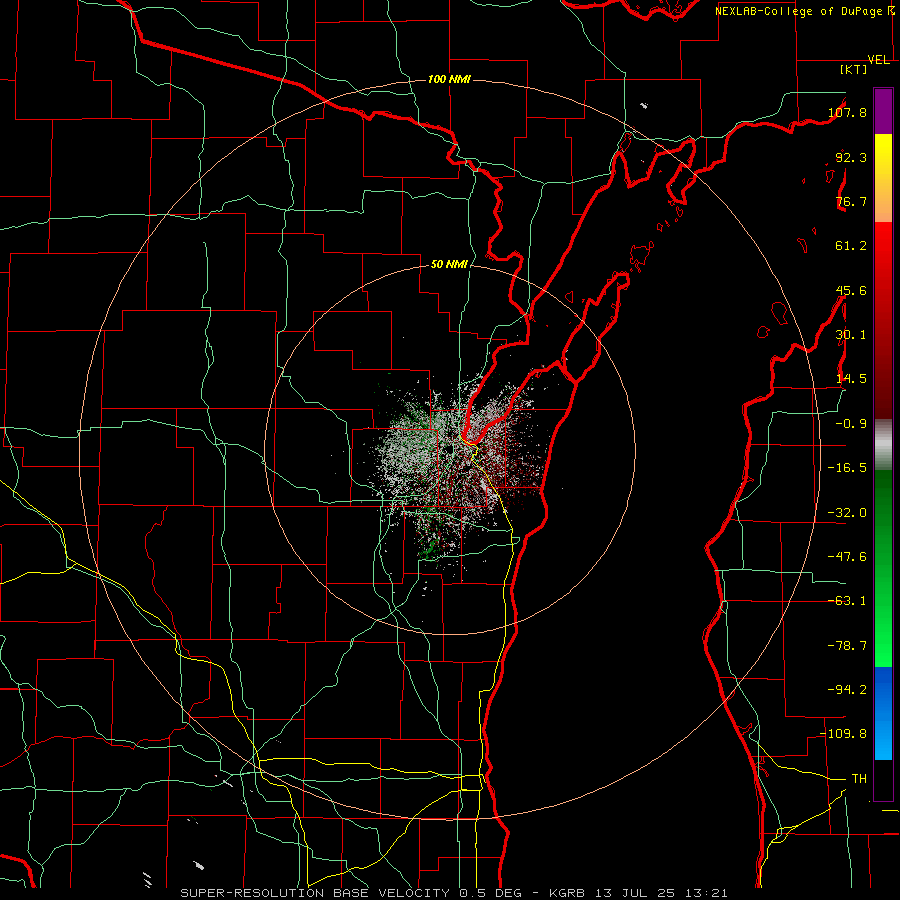Click the KGRB 13 JUL 25 13:21 timestamp
The image size is (900, 900).
click(639, 893)
